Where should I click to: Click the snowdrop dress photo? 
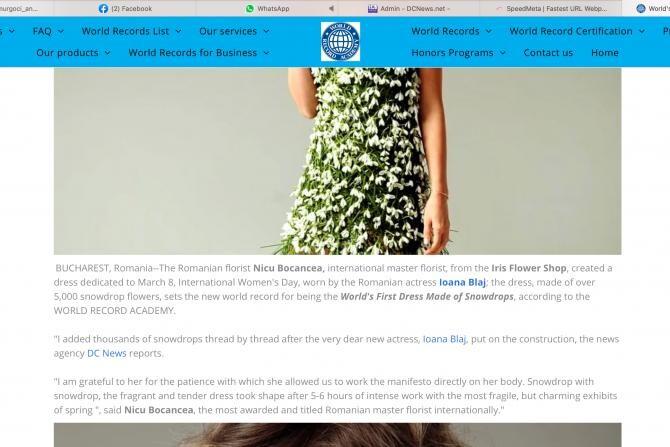point(337,160)
